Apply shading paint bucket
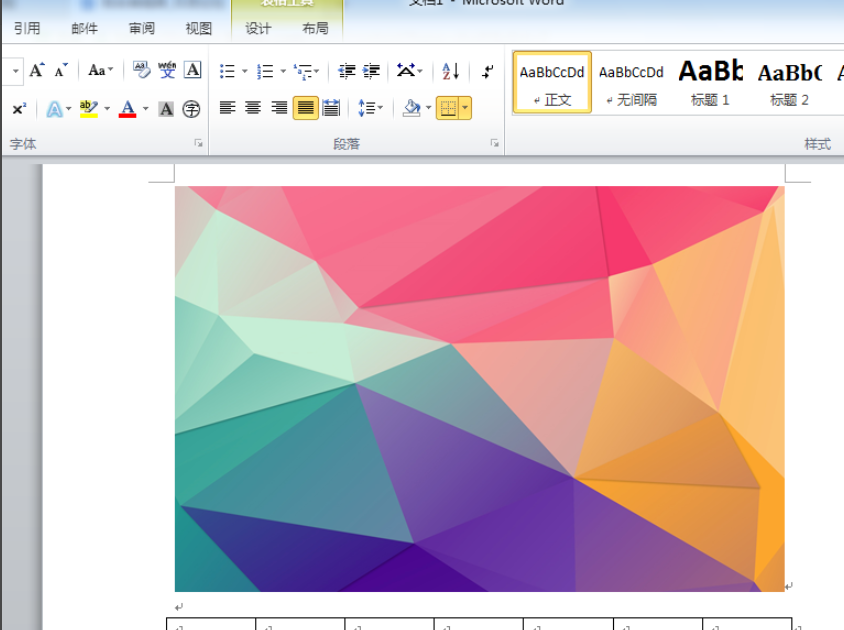Viewport: 844px width, 630px height. tap(412, 108)
